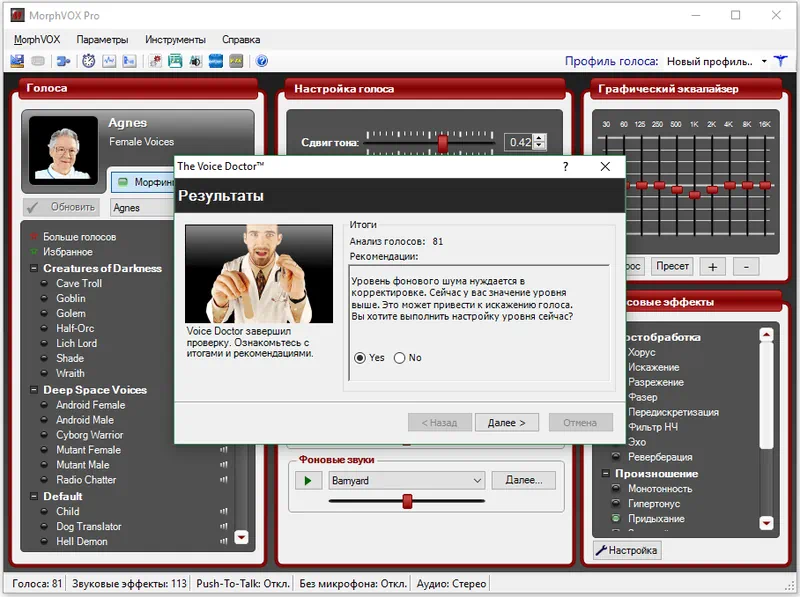Select the No radio button
The height and width of the screenshot is (597, 800).
[x=400, y=358]
